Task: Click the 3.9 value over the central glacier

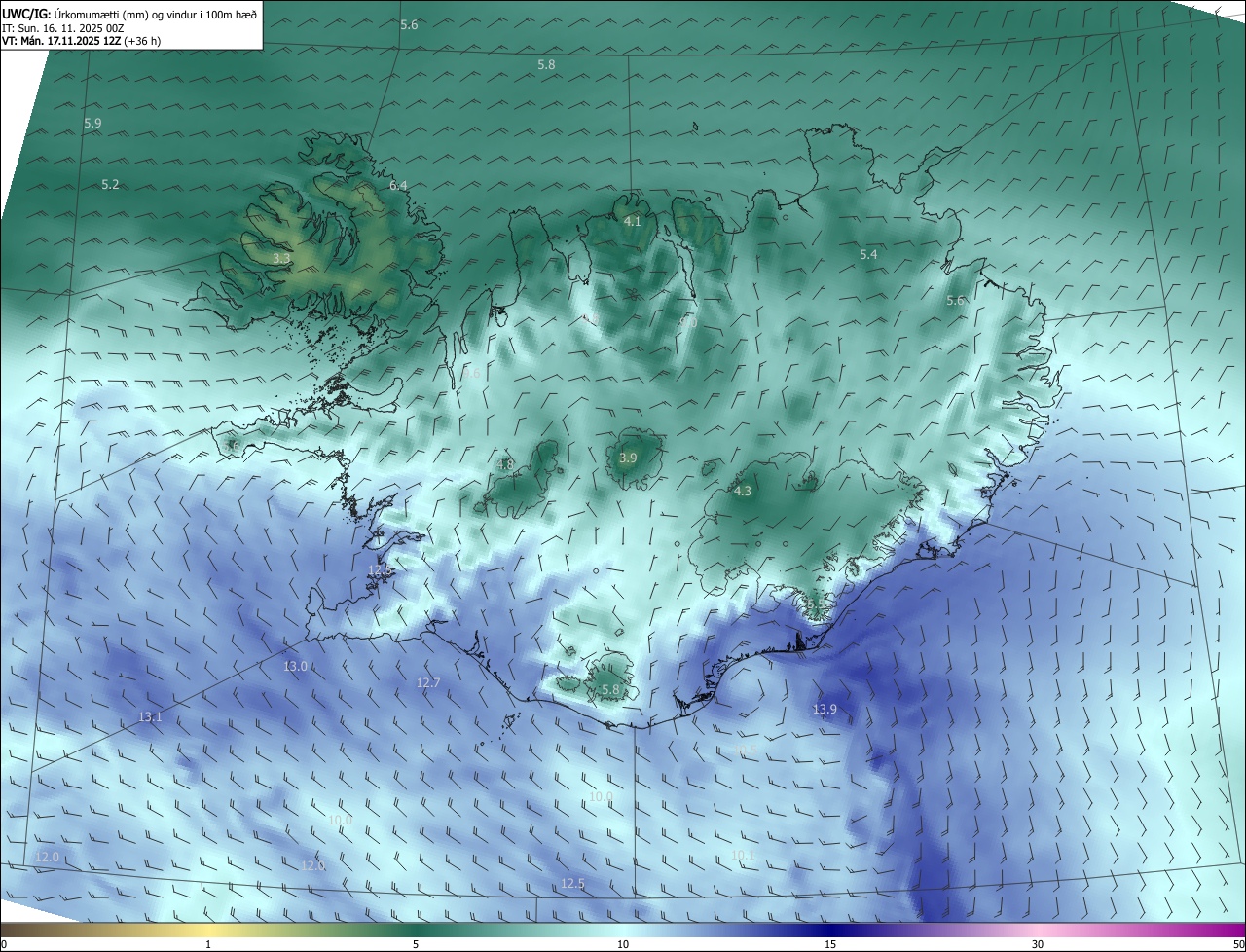Action: point(628,458)
